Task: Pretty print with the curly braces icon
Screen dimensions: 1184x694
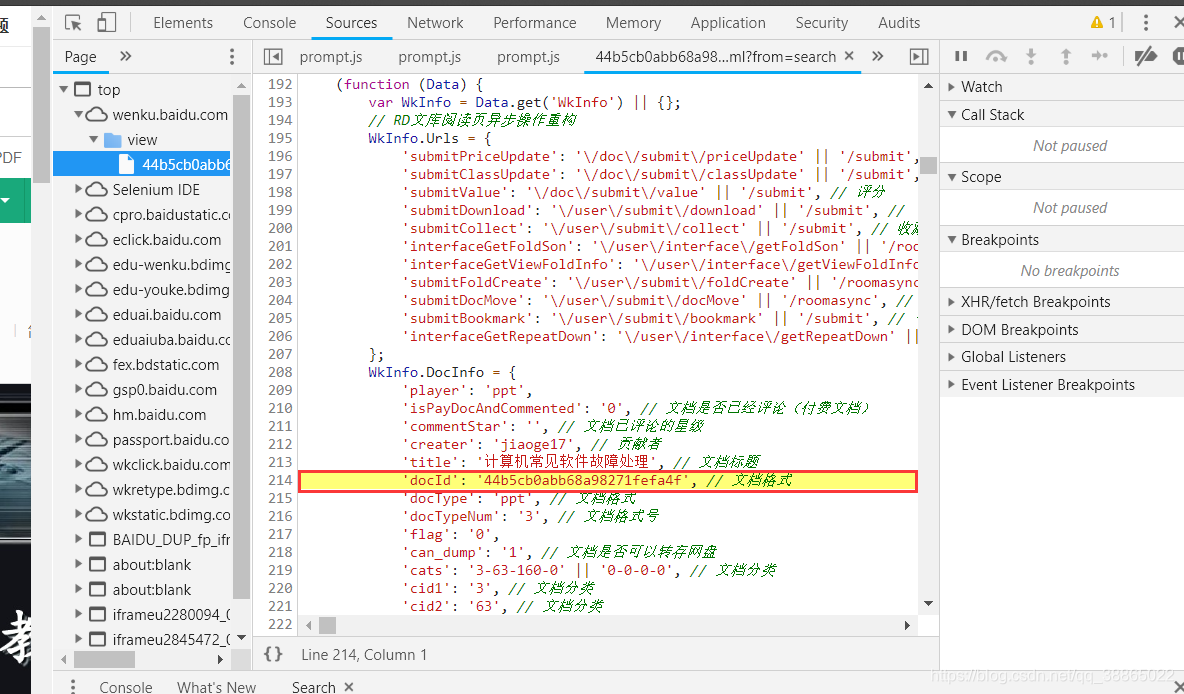Action: pyautogui.click(x=273, y=654)
